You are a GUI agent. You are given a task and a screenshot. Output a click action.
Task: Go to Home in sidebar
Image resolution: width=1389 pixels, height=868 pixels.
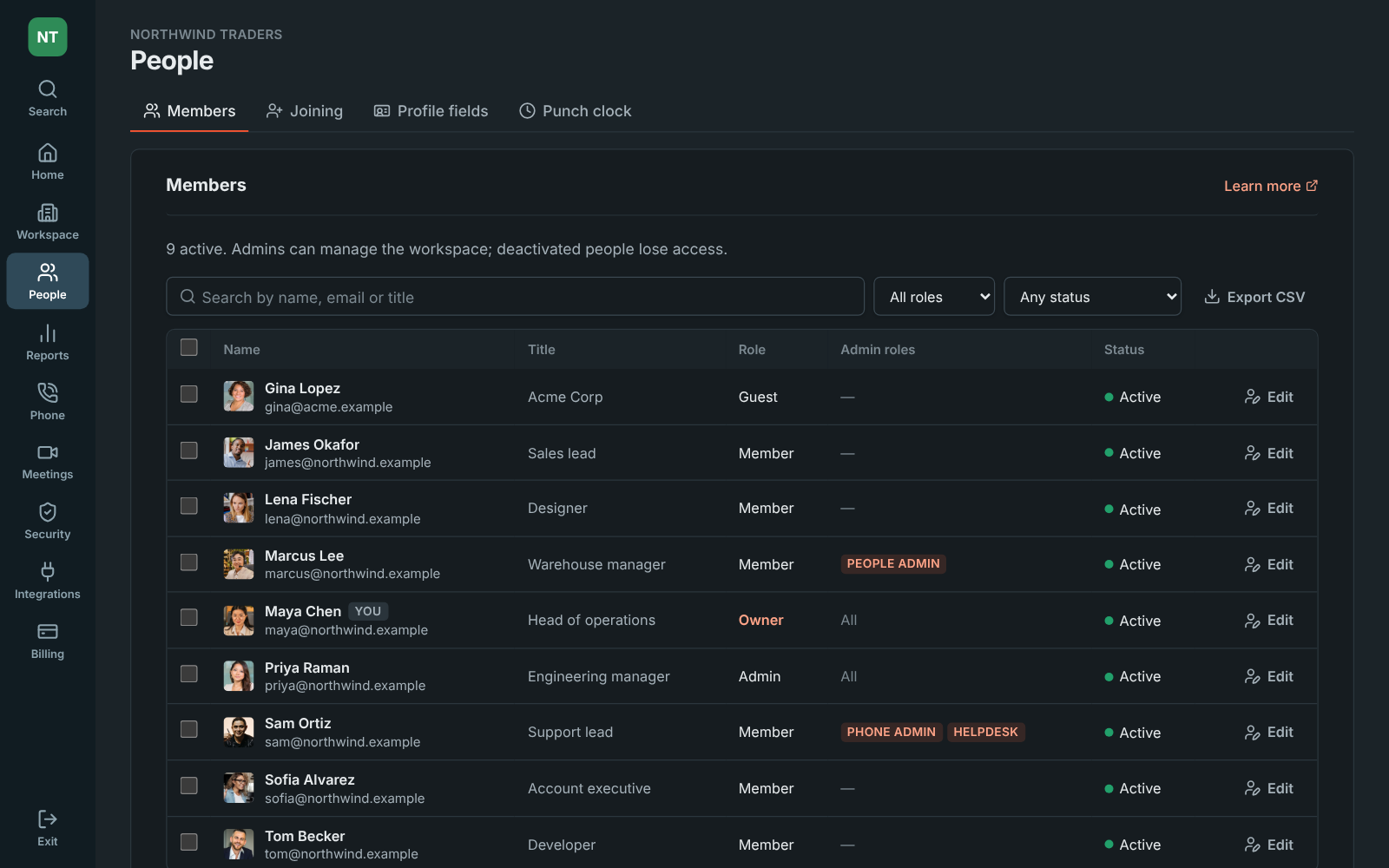coord(48,162)
